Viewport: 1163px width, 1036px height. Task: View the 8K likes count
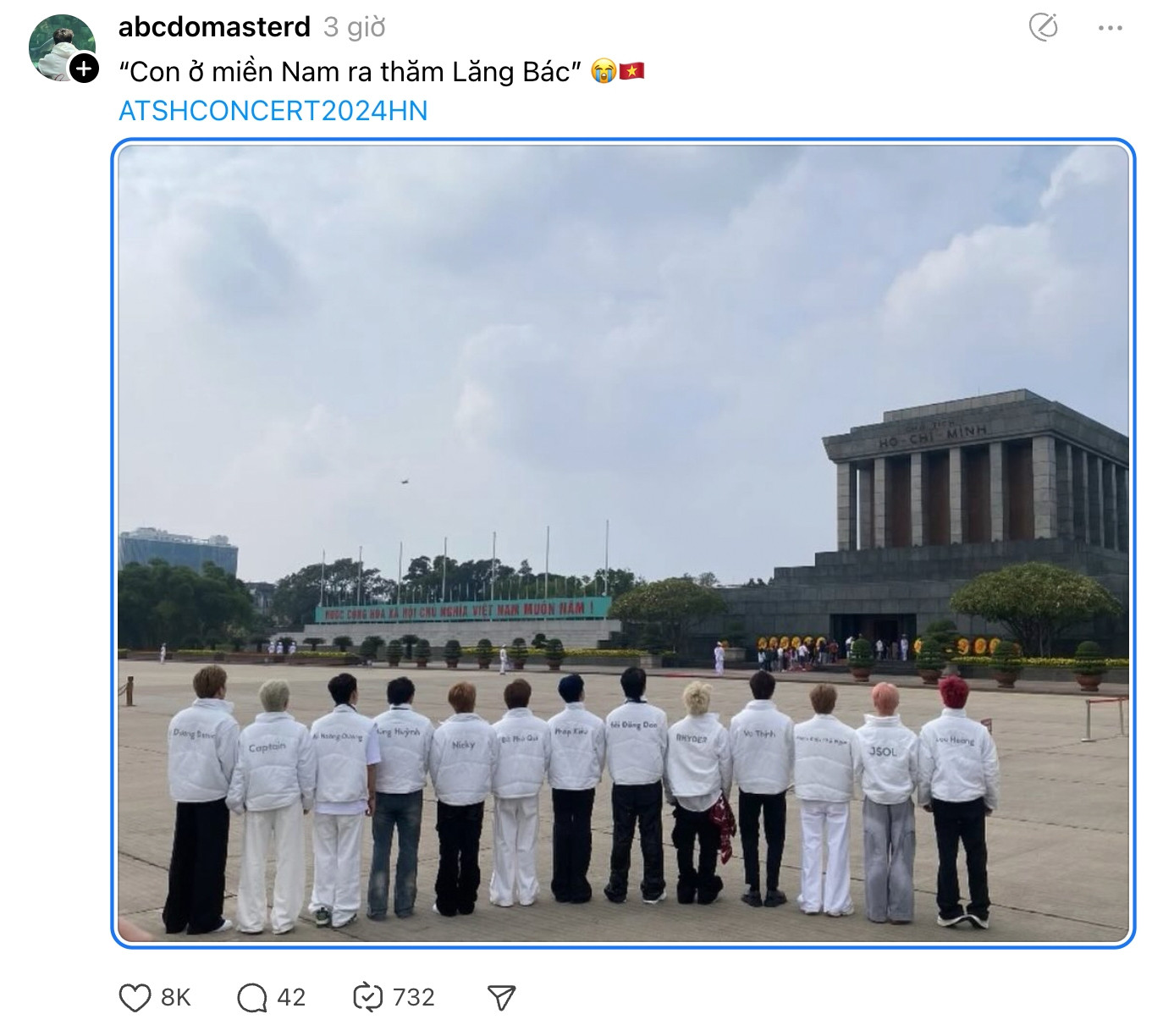point(176,998)
